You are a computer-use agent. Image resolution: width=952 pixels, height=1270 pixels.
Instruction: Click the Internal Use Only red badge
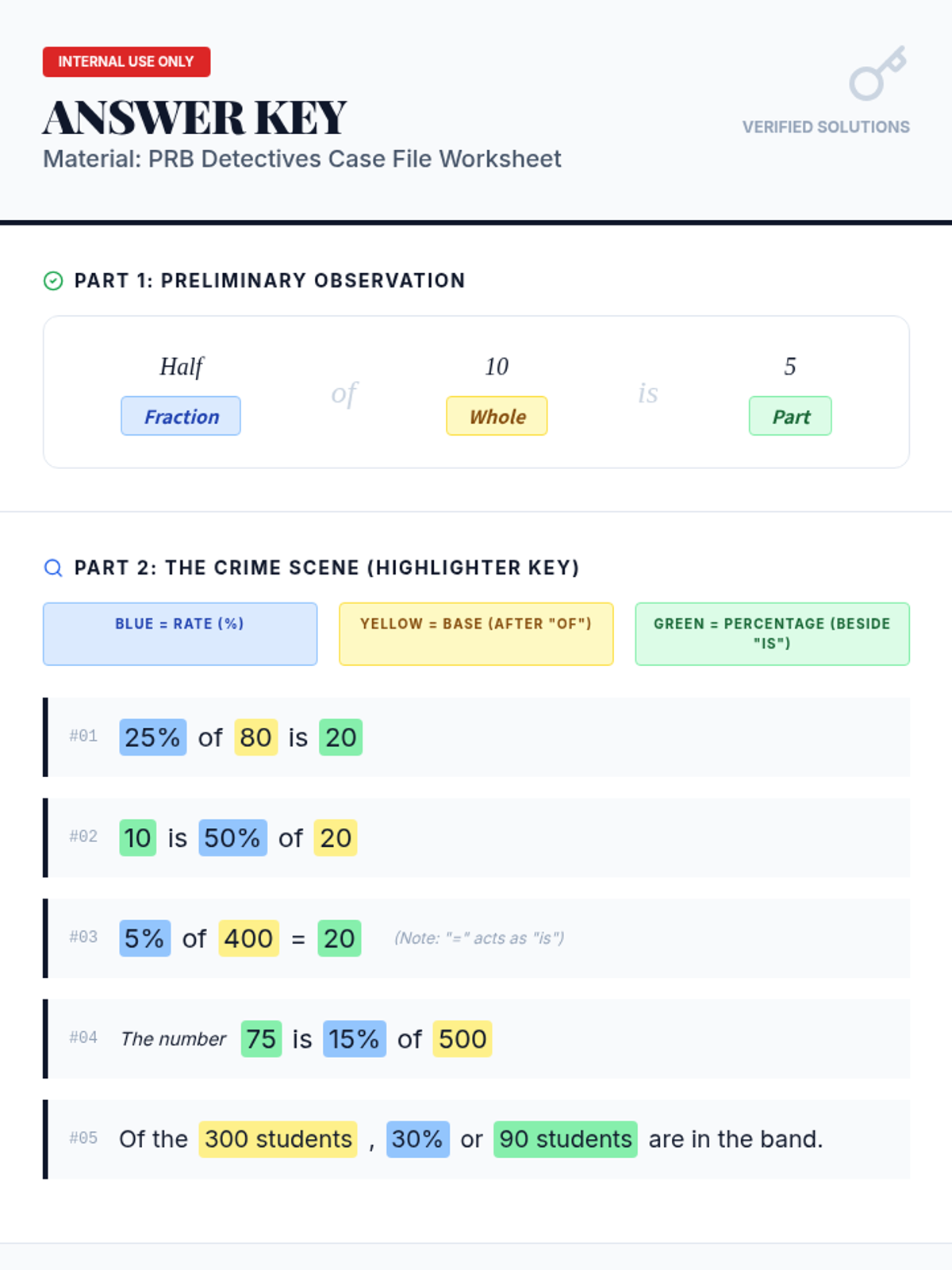[x=126, y=62]
